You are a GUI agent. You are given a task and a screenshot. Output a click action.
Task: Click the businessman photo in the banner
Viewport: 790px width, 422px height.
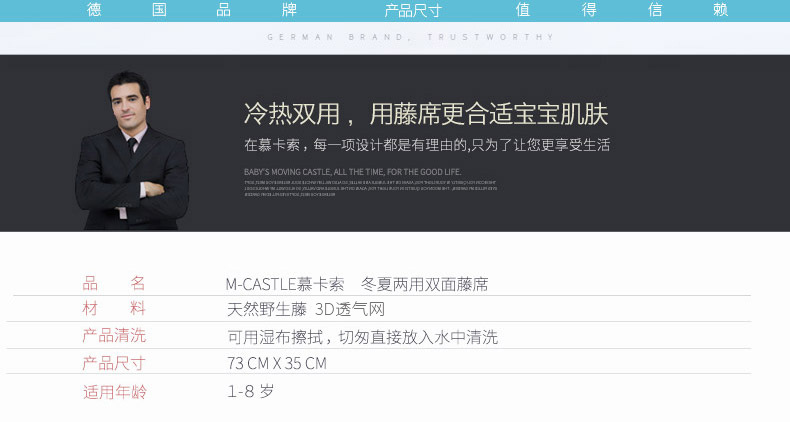pyautogui.click(x=131, y=148)
